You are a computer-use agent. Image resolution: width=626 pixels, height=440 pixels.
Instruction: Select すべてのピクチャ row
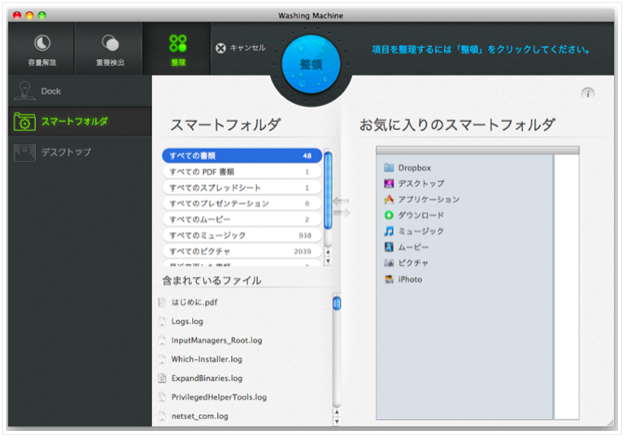click(242, 252)
